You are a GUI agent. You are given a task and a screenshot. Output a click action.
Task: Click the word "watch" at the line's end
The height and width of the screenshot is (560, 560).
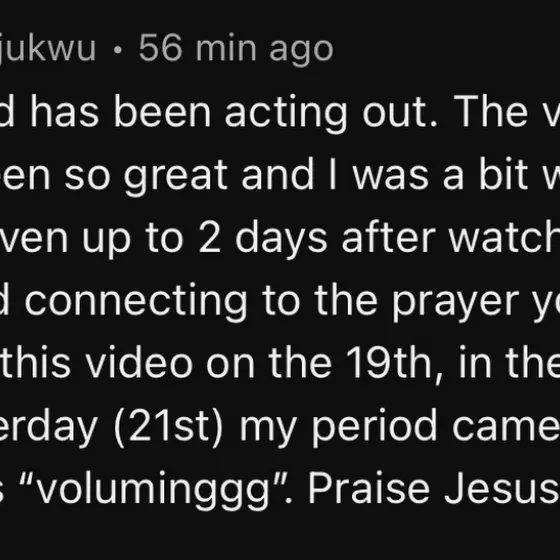(504, 236)
